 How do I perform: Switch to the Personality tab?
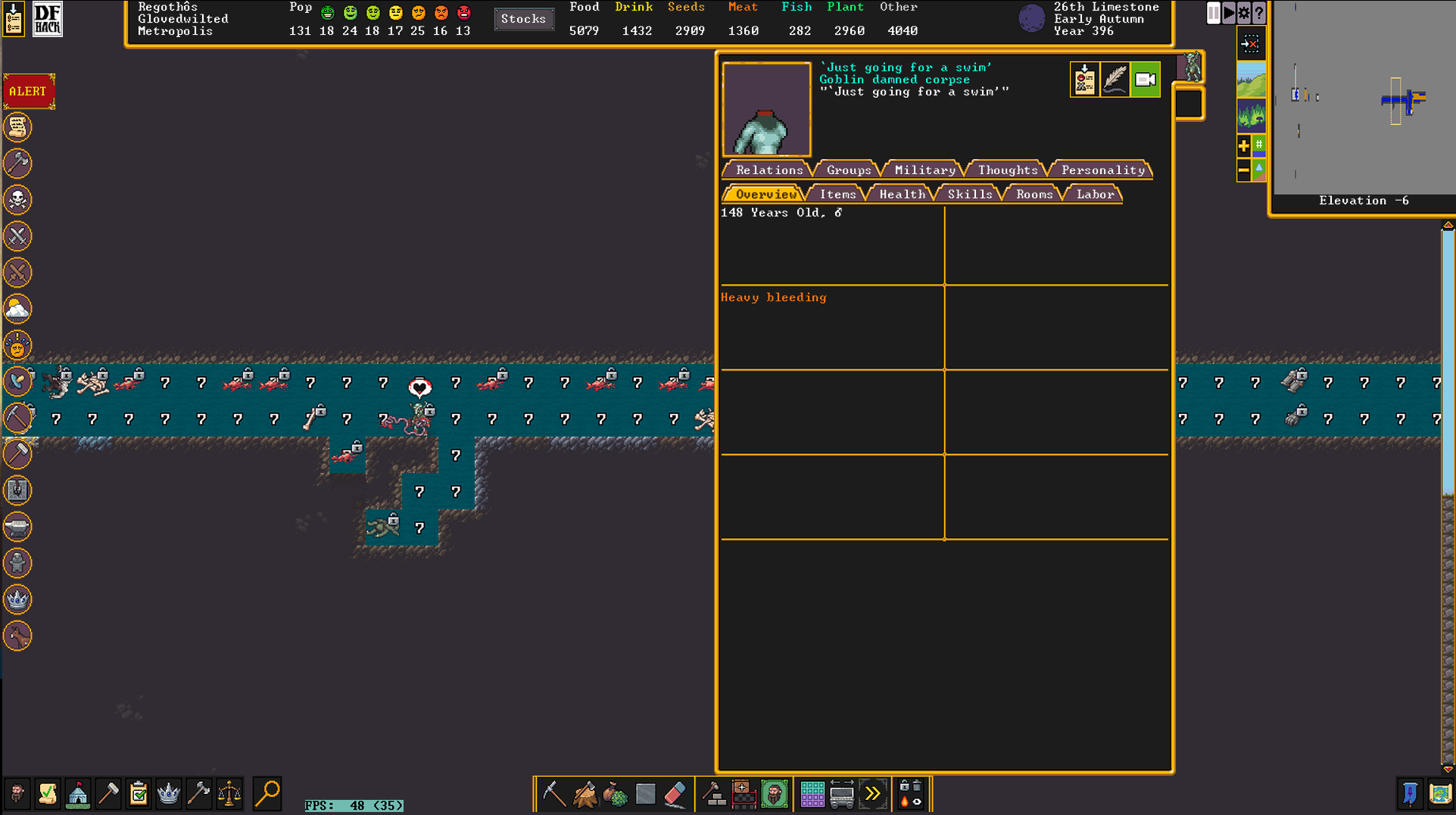[1102, 170]
